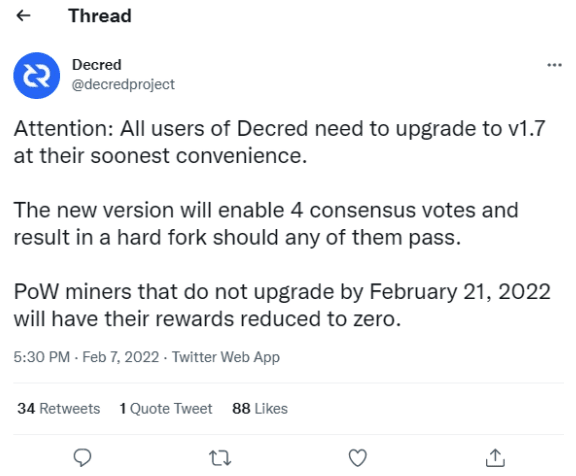Click the retweet arrows icon
The height and width of the screenshot is (476, 576).
click(x=220, y=458)
